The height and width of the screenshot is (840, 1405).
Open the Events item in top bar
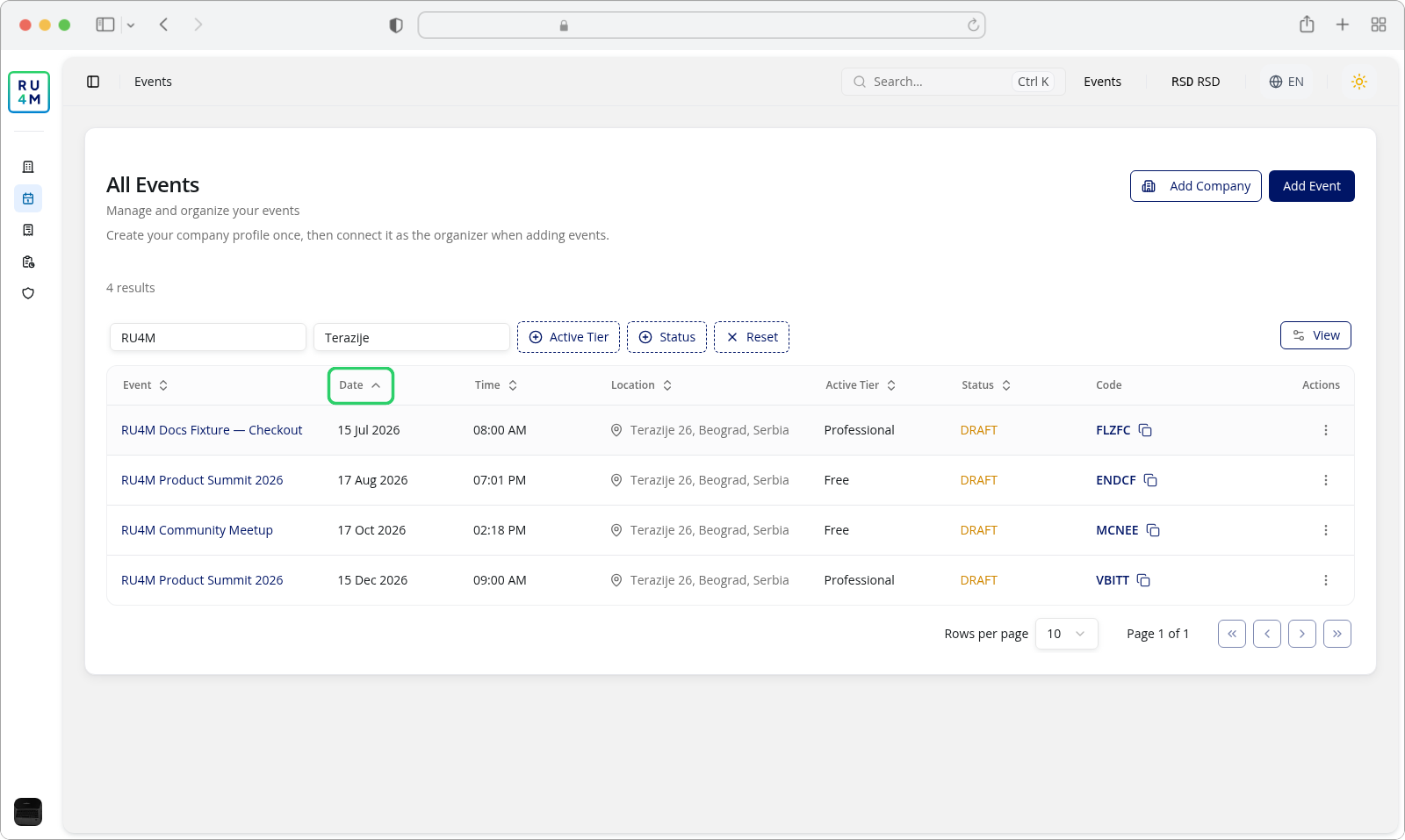(1102, 82)
